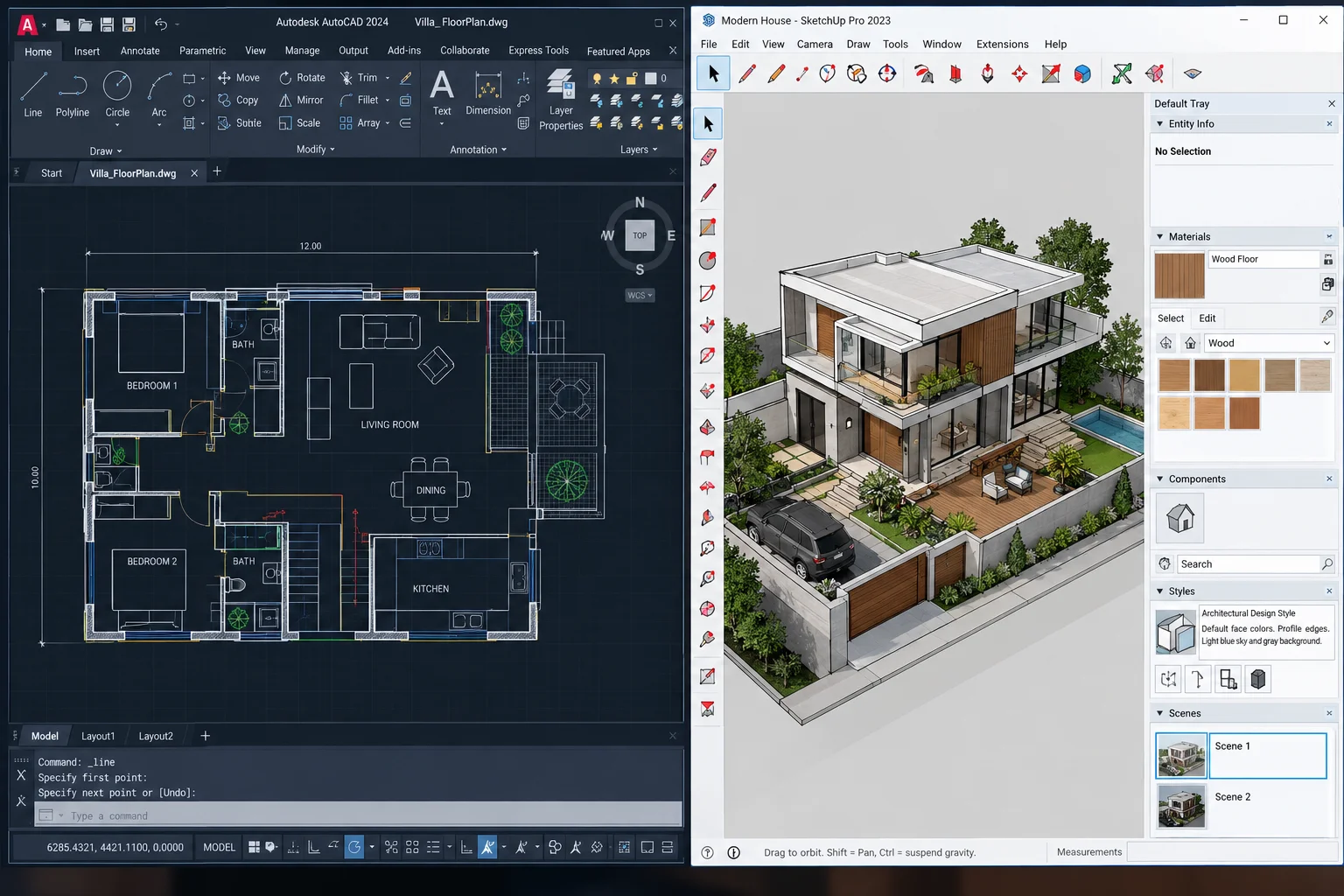Open SketchUp Extensions menu
Image resolution: width=1344 pixels, height=896 pixels.
click(1003, 45)
